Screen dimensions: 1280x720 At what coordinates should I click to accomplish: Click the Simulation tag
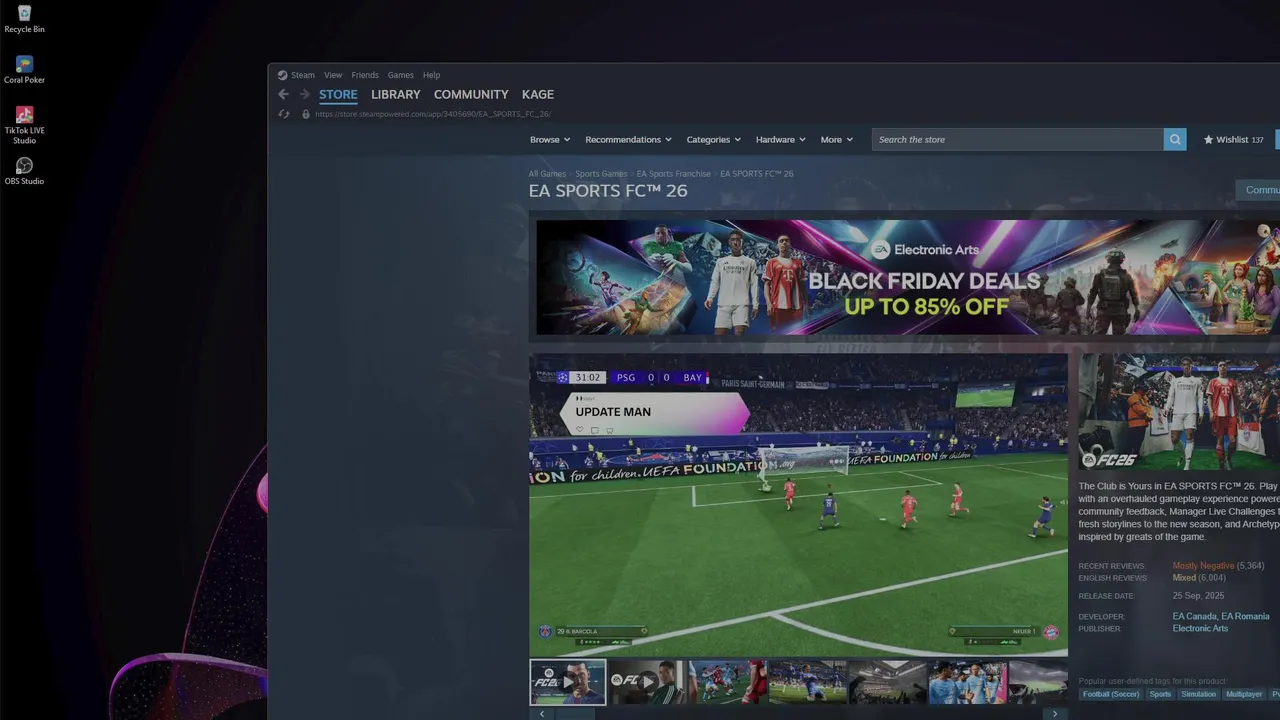pyautogui.click(x=1198, y=694)
